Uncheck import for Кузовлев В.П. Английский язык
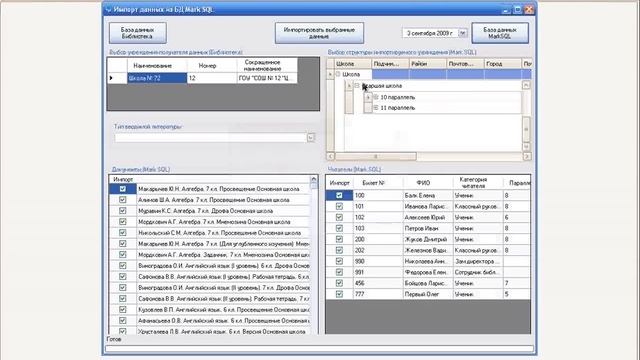The image size is (640, 360). pyautogui.click(x=122, y=310)
